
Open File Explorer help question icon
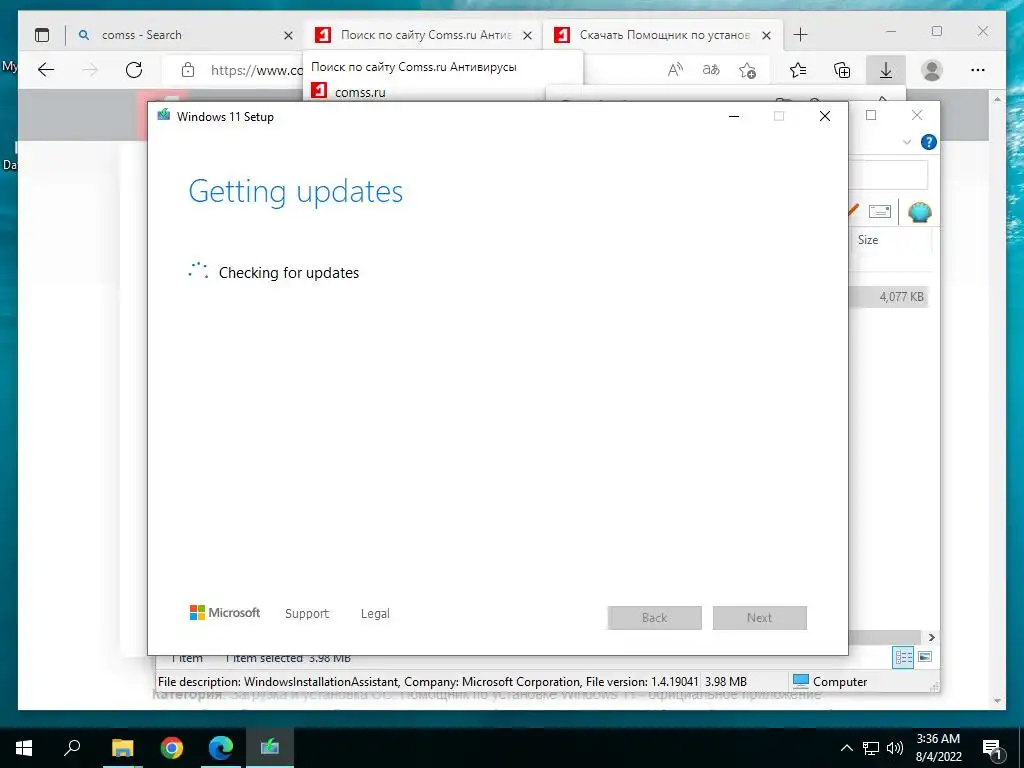928,142
